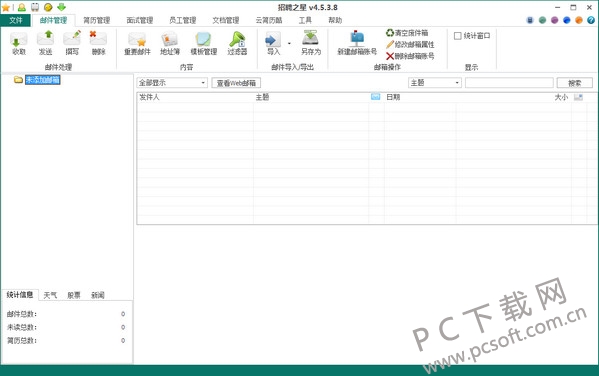
Task: Open the 主题 search field dropdown
Action: 435,83
